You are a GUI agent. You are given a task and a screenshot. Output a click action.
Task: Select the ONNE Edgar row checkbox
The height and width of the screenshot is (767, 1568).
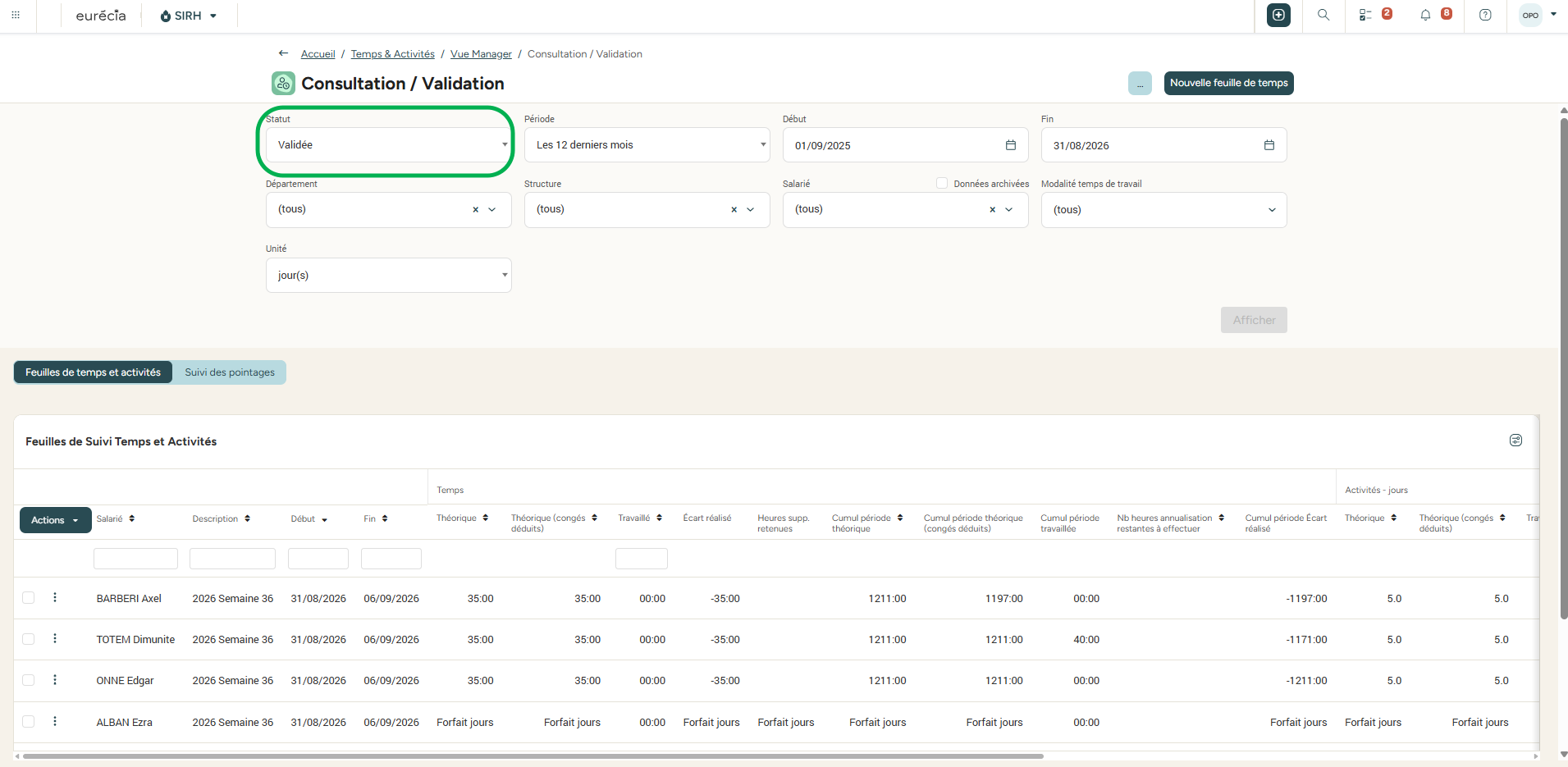coord(29,680)
